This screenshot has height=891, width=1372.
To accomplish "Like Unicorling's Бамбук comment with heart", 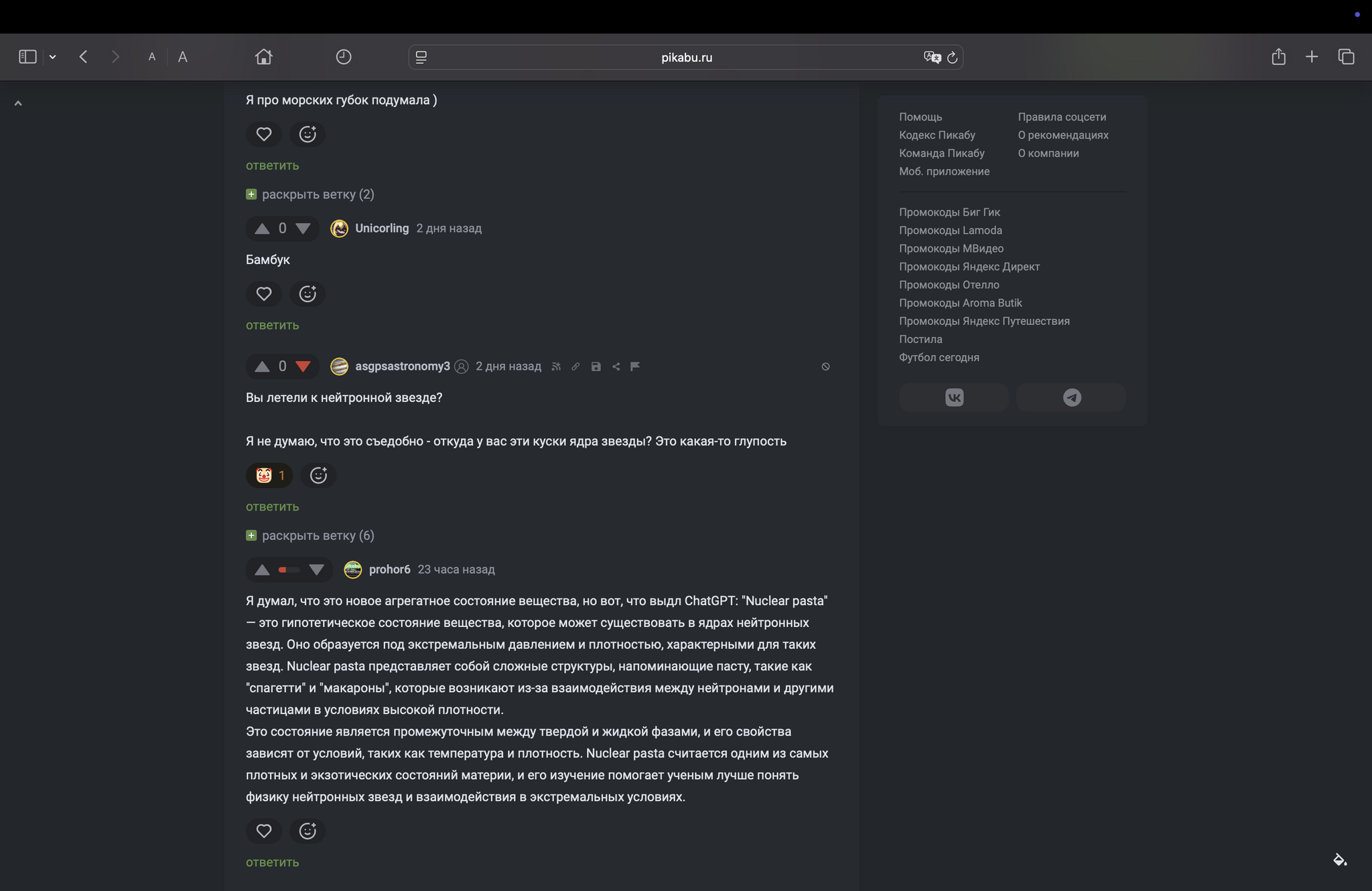I will click(x=264, y=294).
